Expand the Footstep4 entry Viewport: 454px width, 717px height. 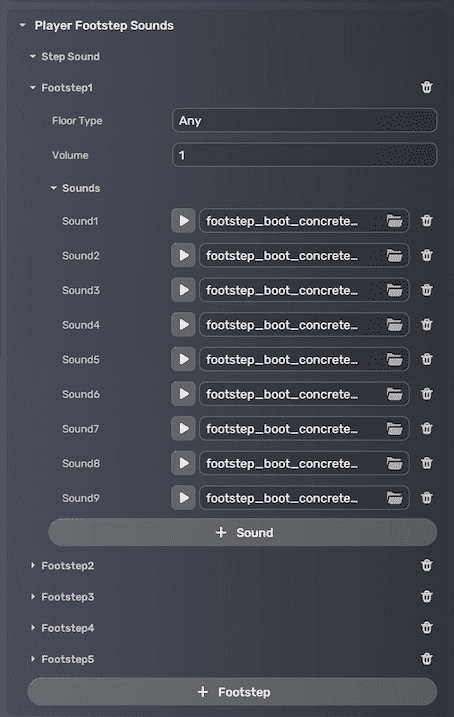coord(32,628)
